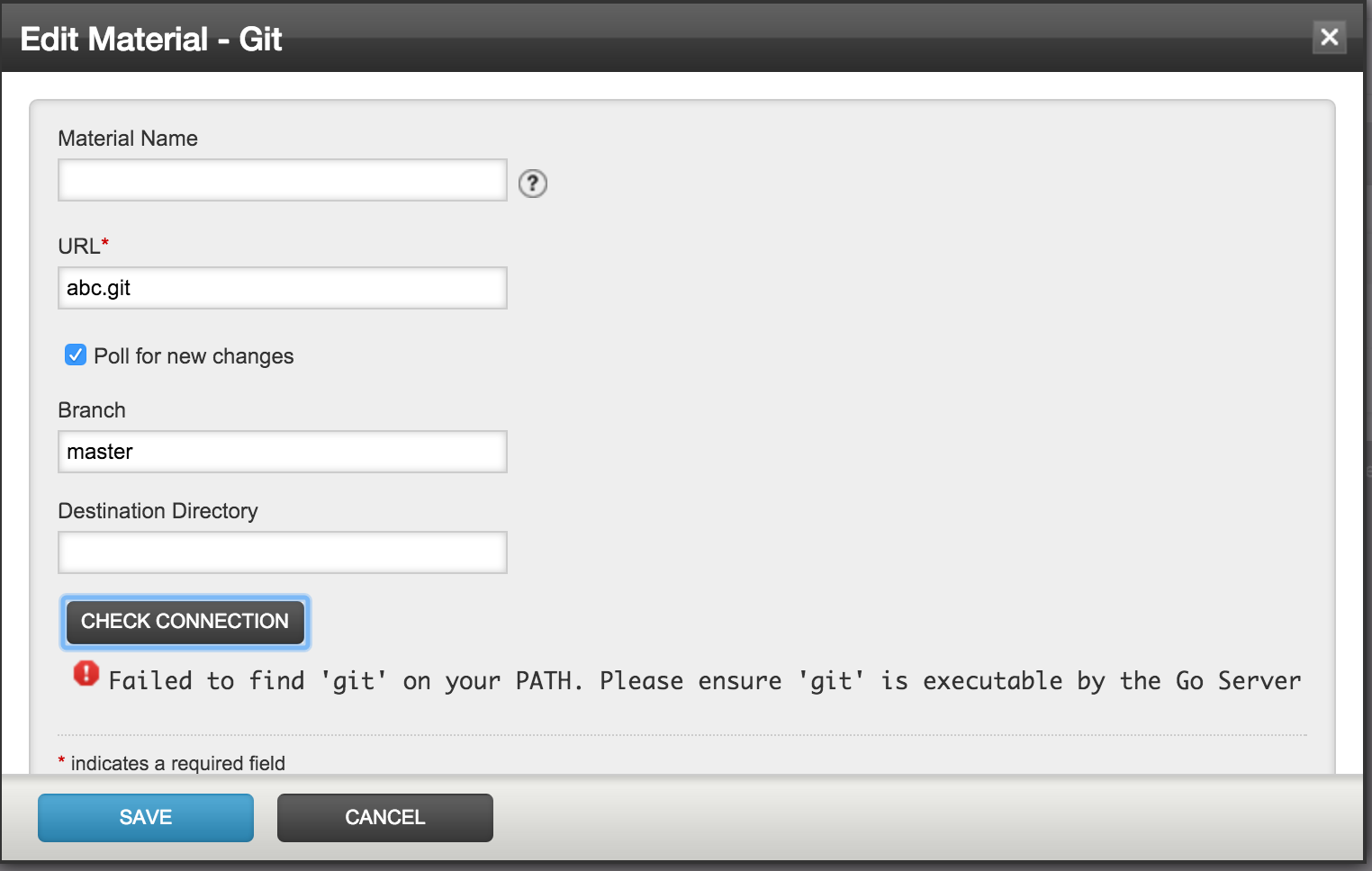Click the 'Failed to find git' error message
The image size is (1372, 871).
click(704, 681)
